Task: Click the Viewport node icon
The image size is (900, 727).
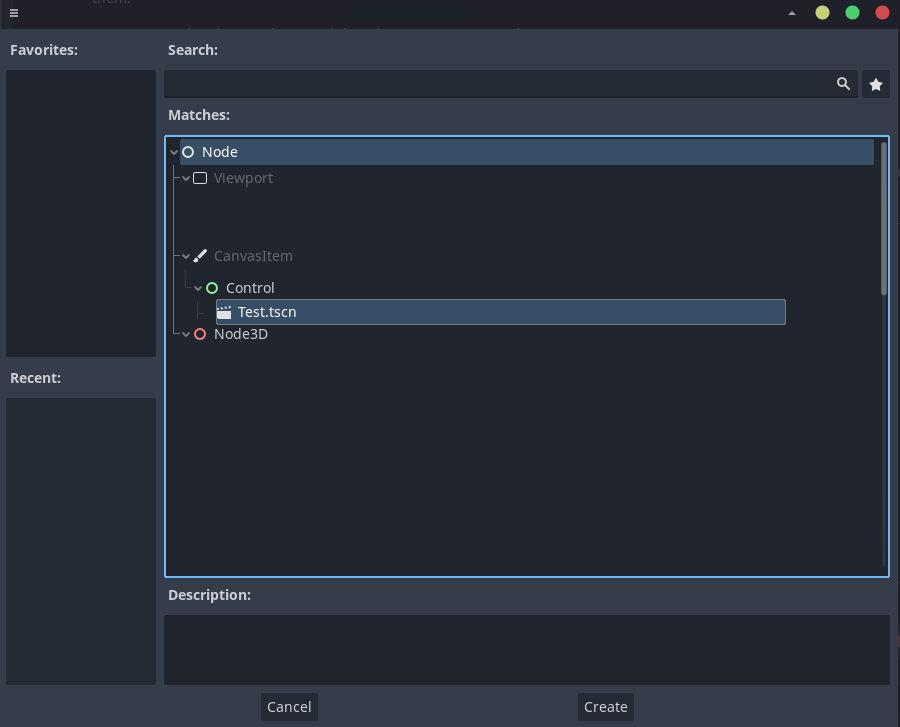Action: [200, 177]
